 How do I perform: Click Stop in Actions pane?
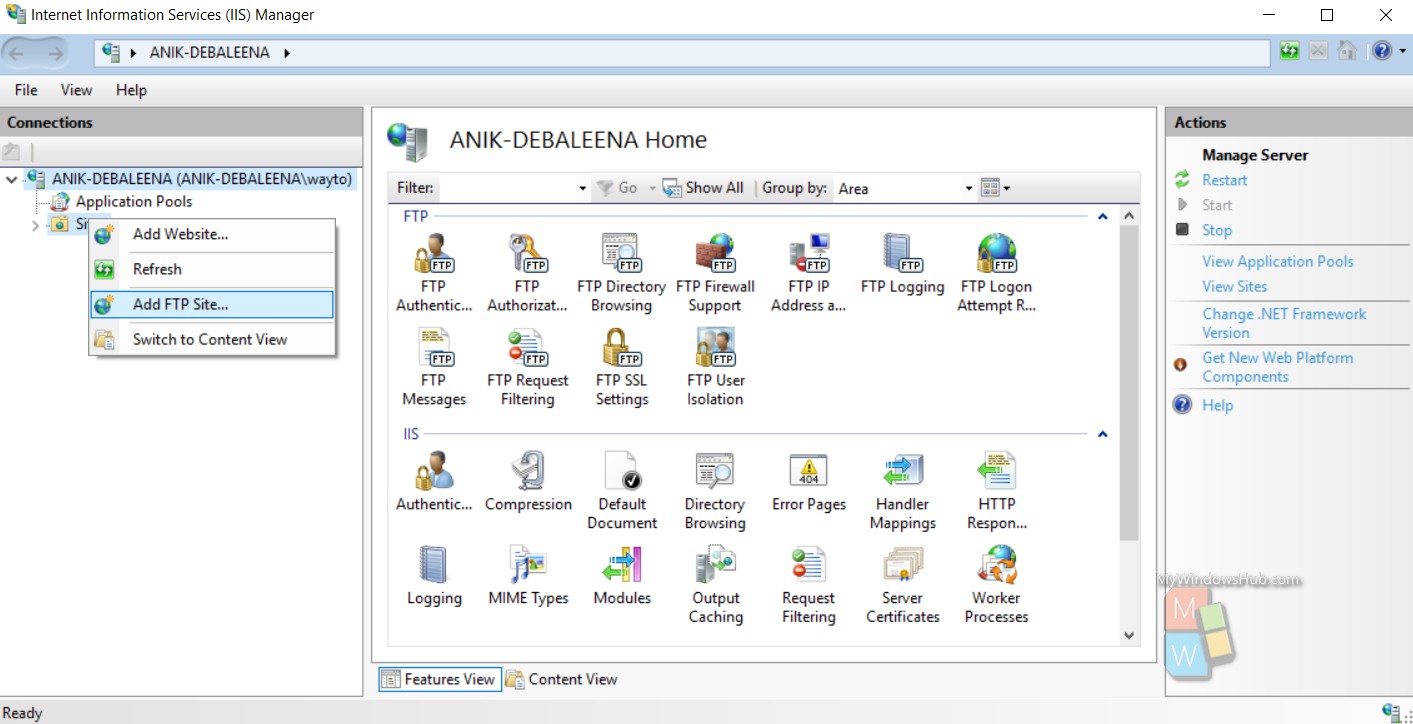point(1217,230)
